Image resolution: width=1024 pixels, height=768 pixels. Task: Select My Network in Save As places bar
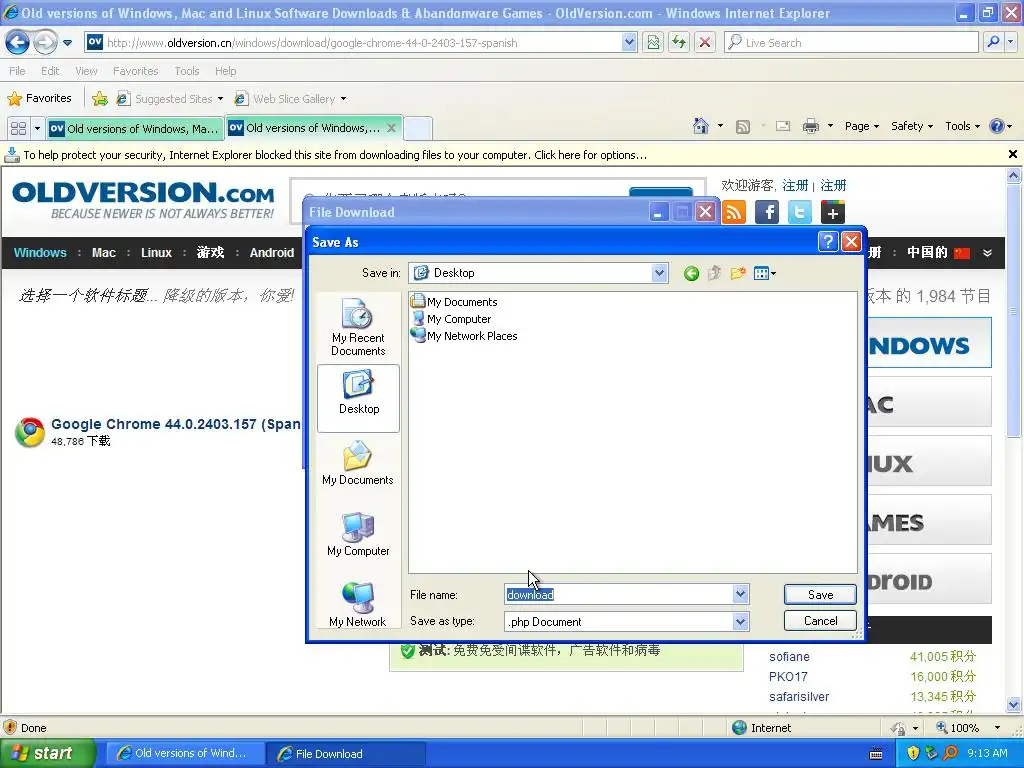[x=358, y=604]
